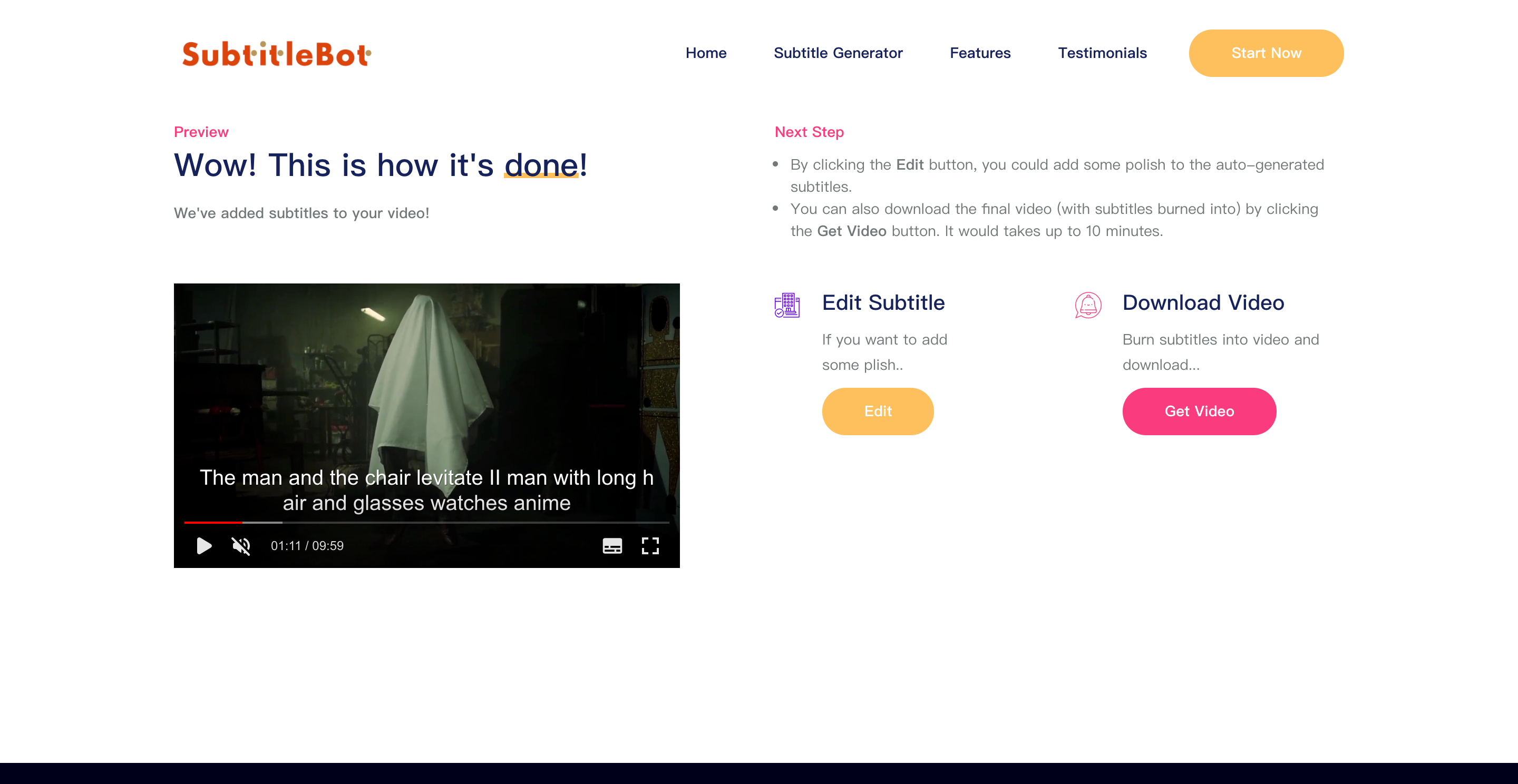
Task: Open the Features nav link
Action: tap(979, 53)
